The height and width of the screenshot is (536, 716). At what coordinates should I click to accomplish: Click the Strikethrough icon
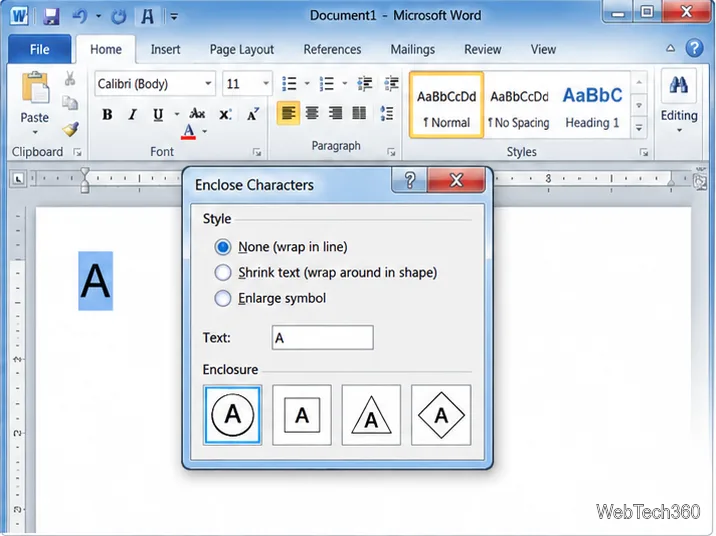coord(197,114)
